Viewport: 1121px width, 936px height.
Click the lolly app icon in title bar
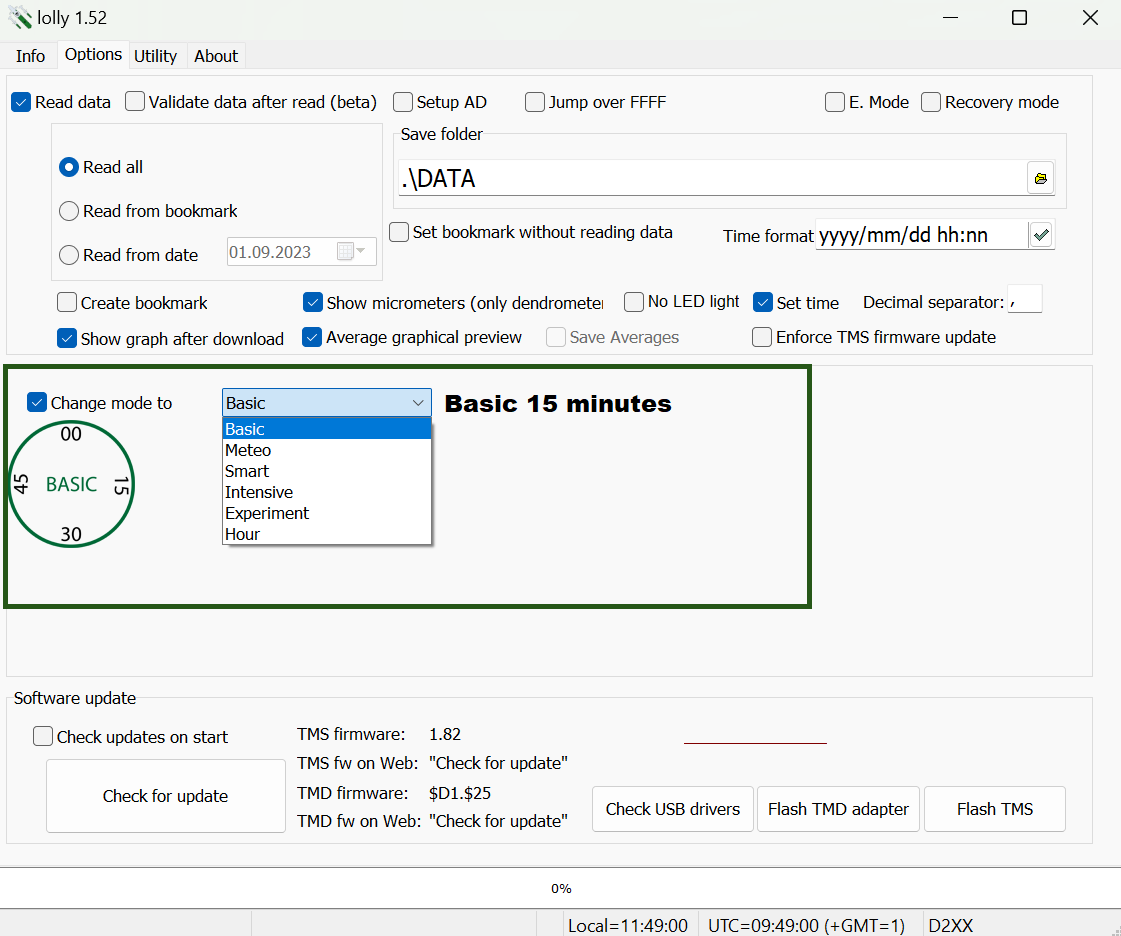click(x=20, y=18)
